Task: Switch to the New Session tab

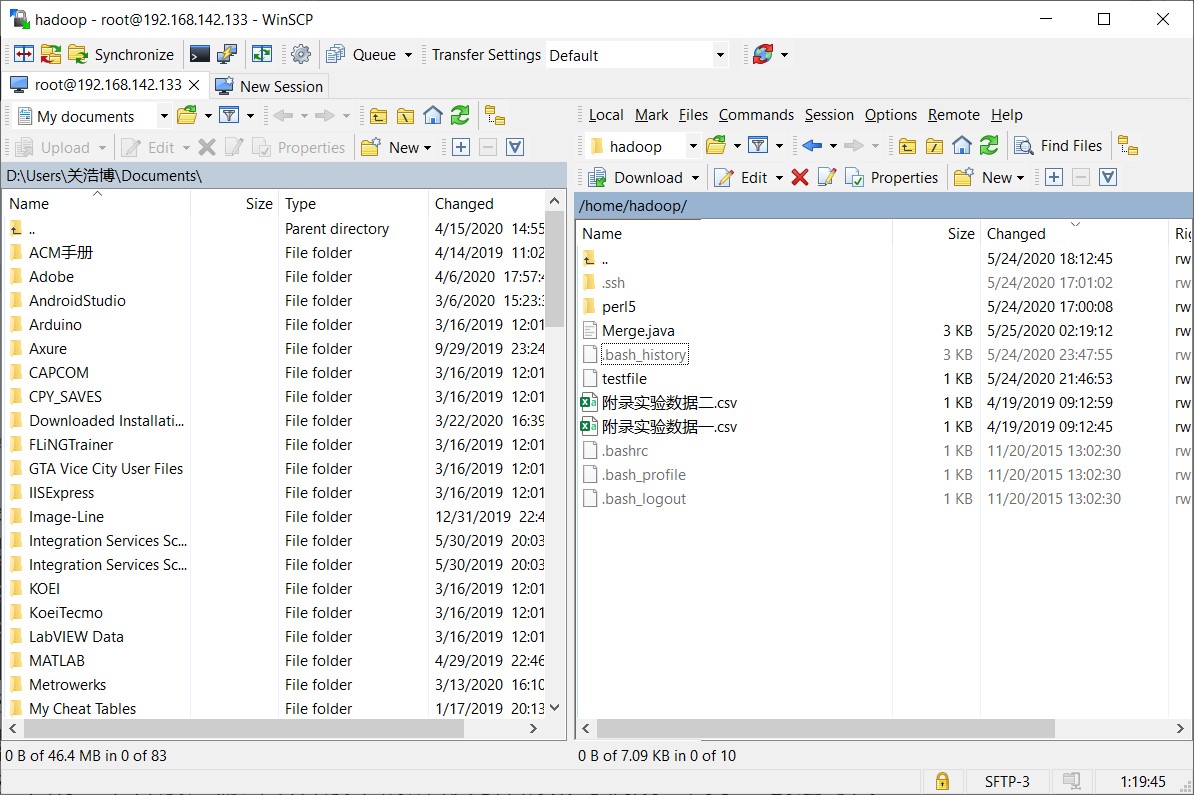Action: tap(269, 86)
